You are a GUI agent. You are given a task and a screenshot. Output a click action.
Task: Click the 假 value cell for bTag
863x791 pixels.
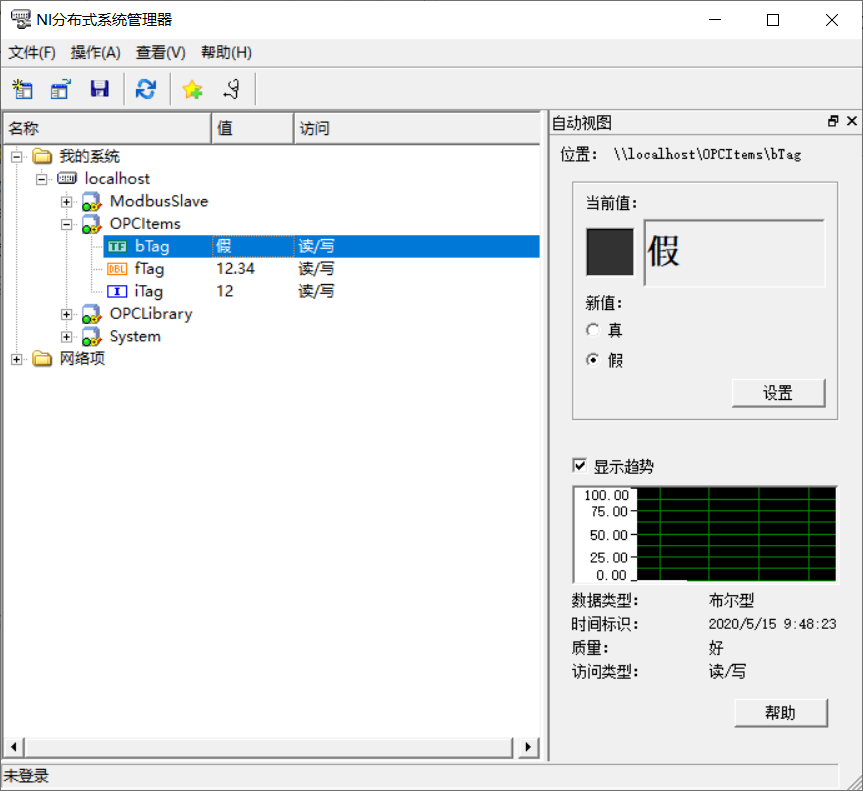(253, 246)
